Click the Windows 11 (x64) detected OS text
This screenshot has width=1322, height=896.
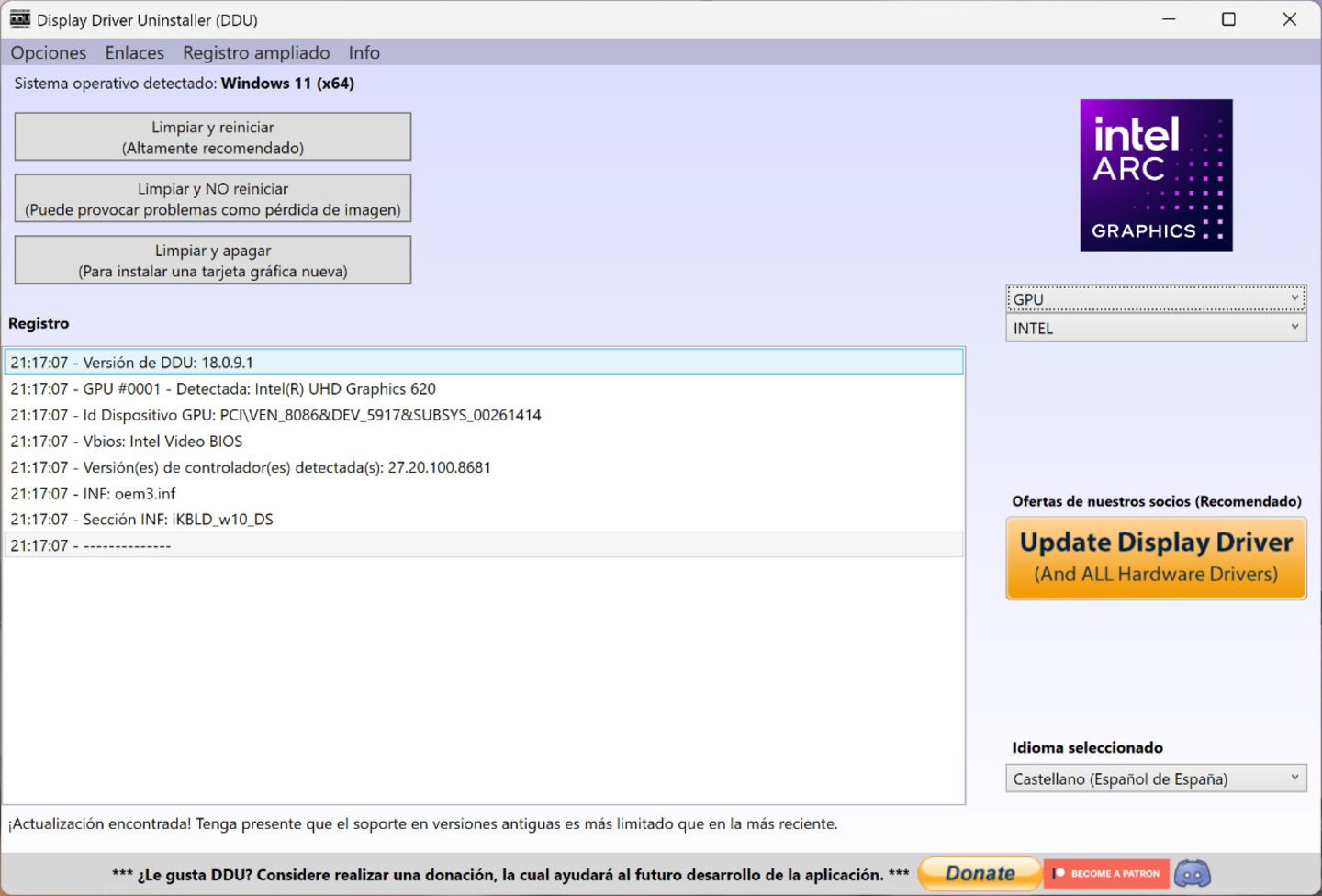(x=287, y=84)
